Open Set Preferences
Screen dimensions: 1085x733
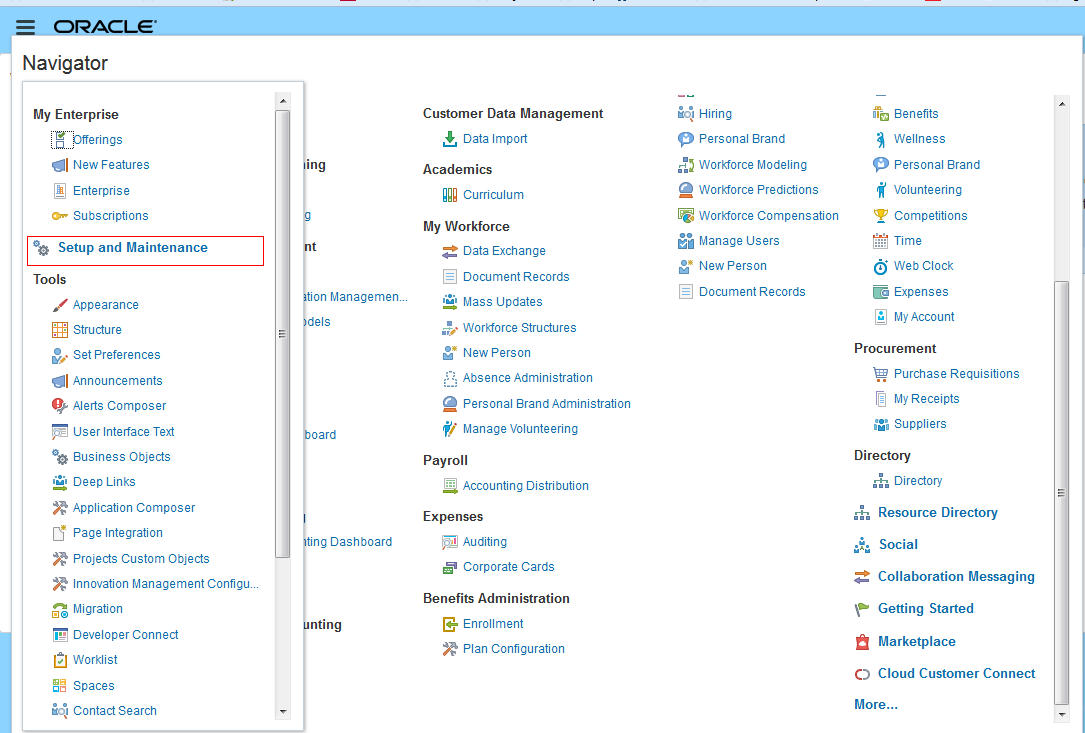coord(116,354)
